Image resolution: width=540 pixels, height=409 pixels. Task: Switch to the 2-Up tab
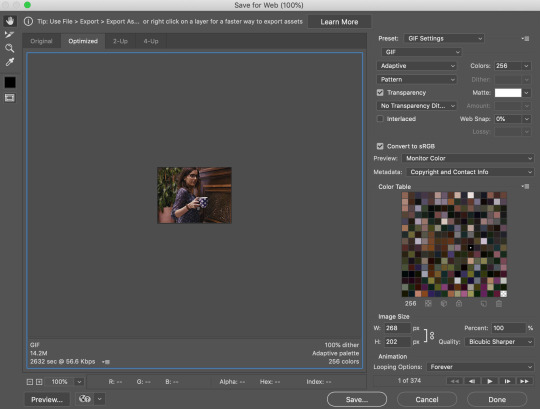(120, 41)
